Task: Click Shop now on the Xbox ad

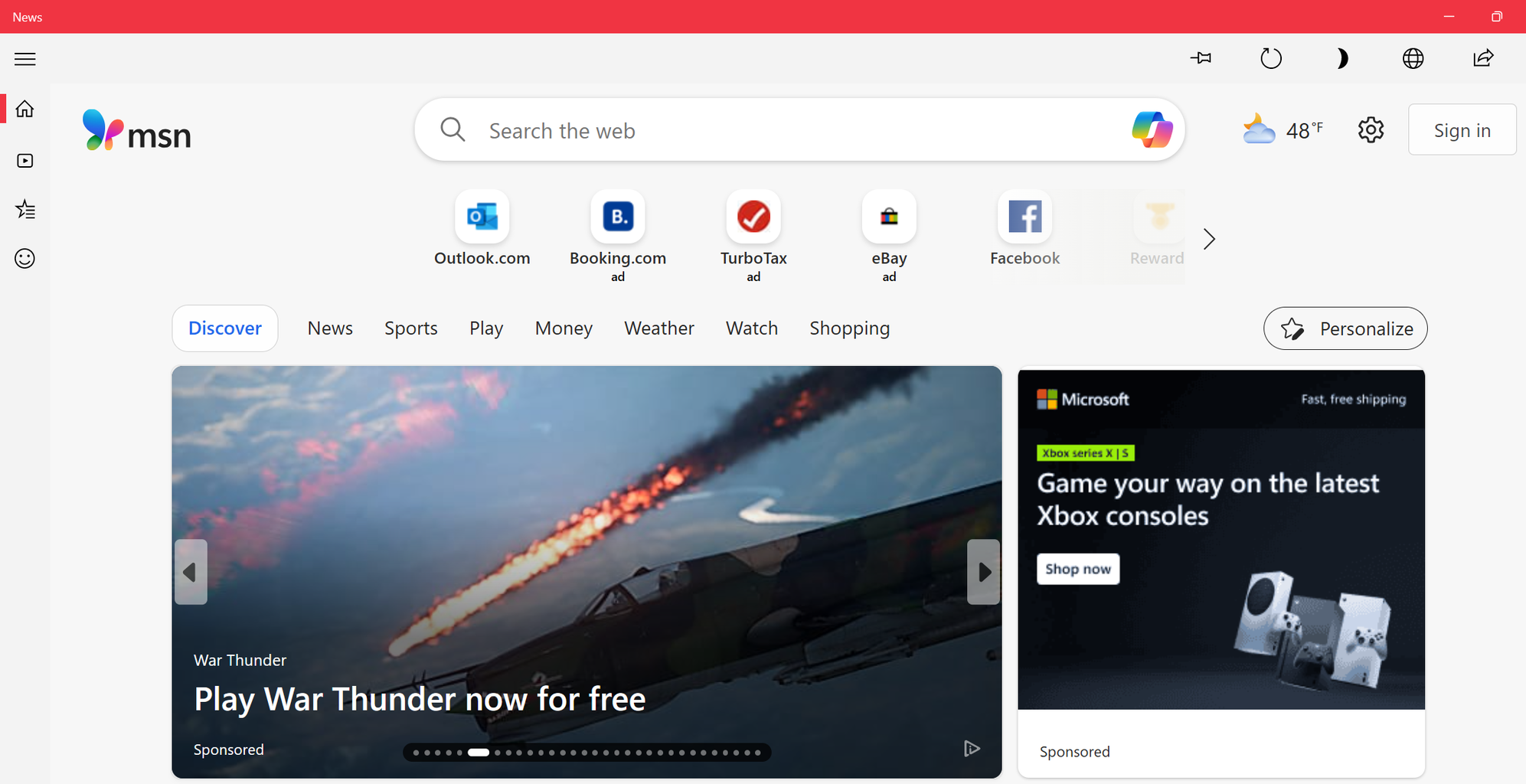Action: pyautogui.click(x=1077, y=568)
